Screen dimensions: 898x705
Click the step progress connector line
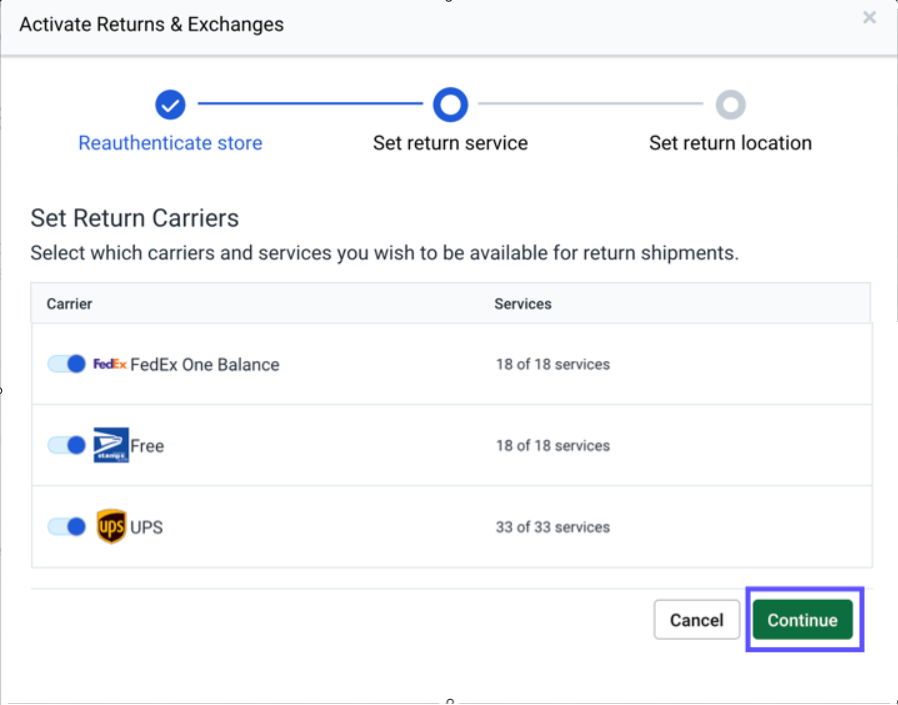coord(310,104)
